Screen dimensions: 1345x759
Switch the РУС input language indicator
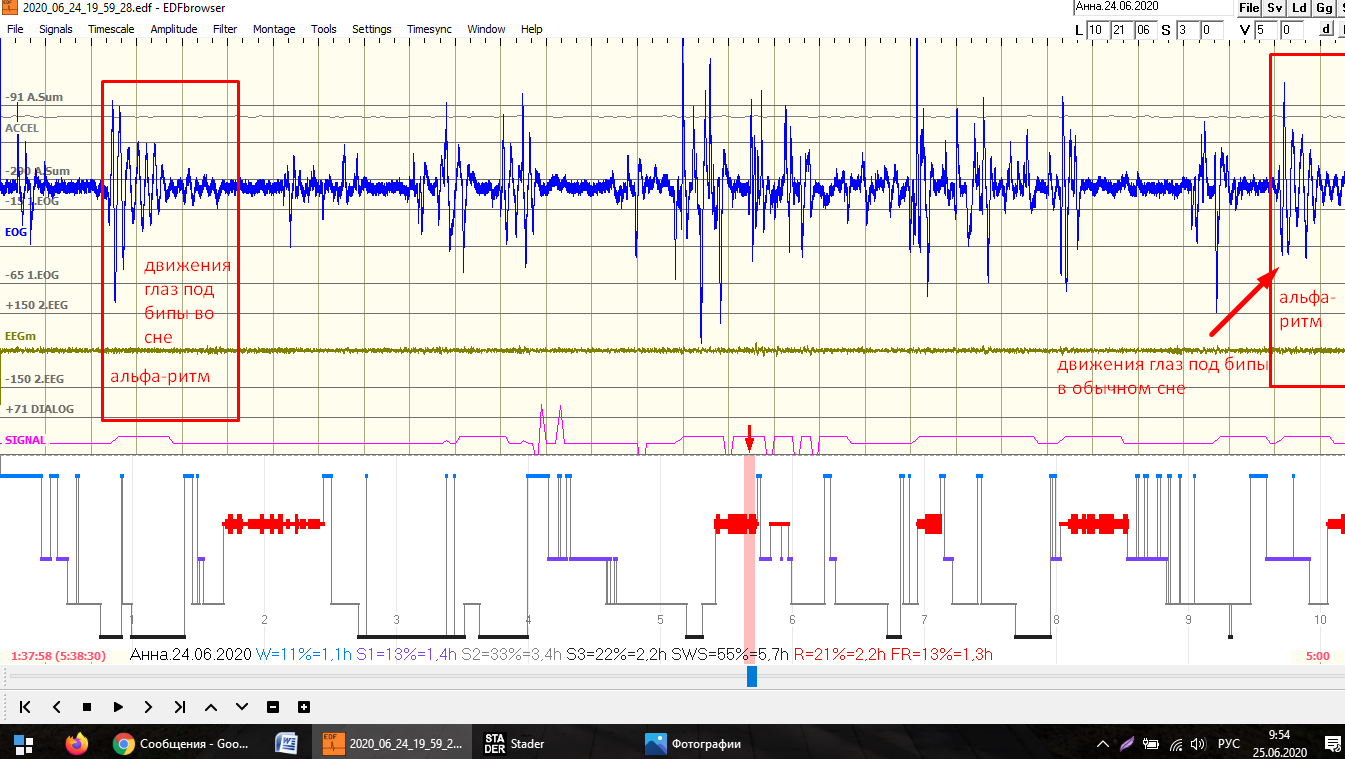[1228, 744]
